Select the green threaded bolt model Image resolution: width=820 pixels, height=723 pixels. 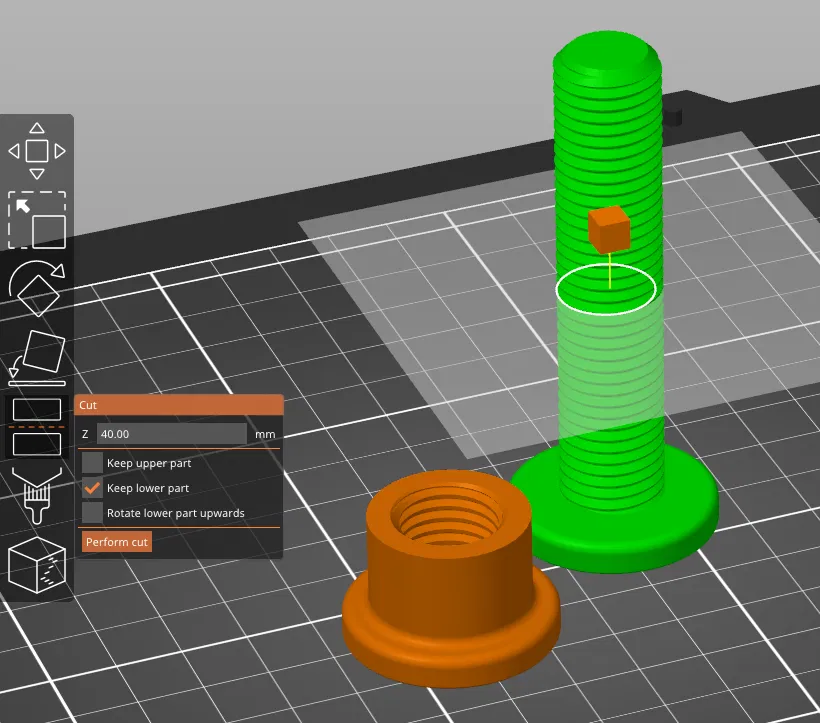tap(612, 303)
